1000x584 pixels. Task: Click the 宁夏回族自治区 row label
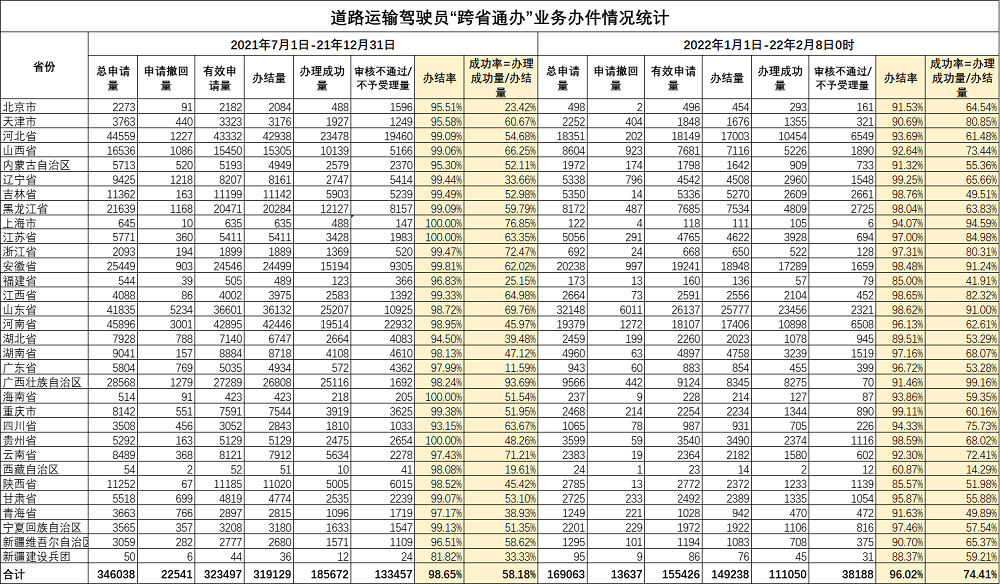coord(44,528)
